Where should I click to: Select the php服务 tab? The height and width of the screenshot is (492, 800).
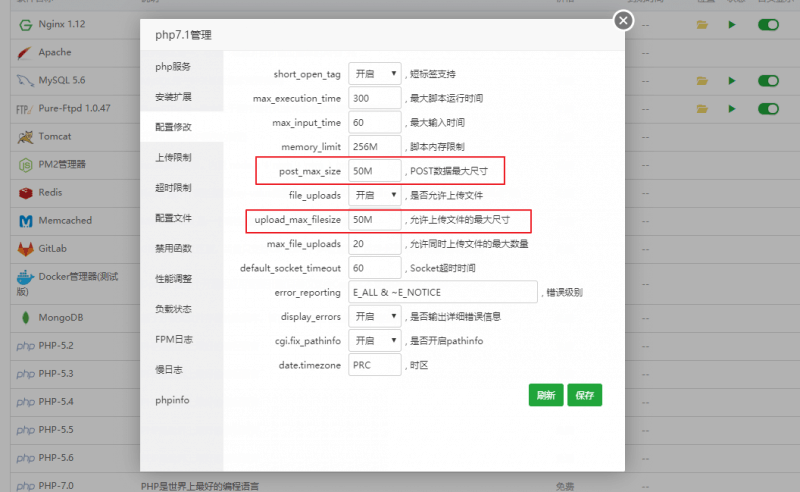point(182,66)
